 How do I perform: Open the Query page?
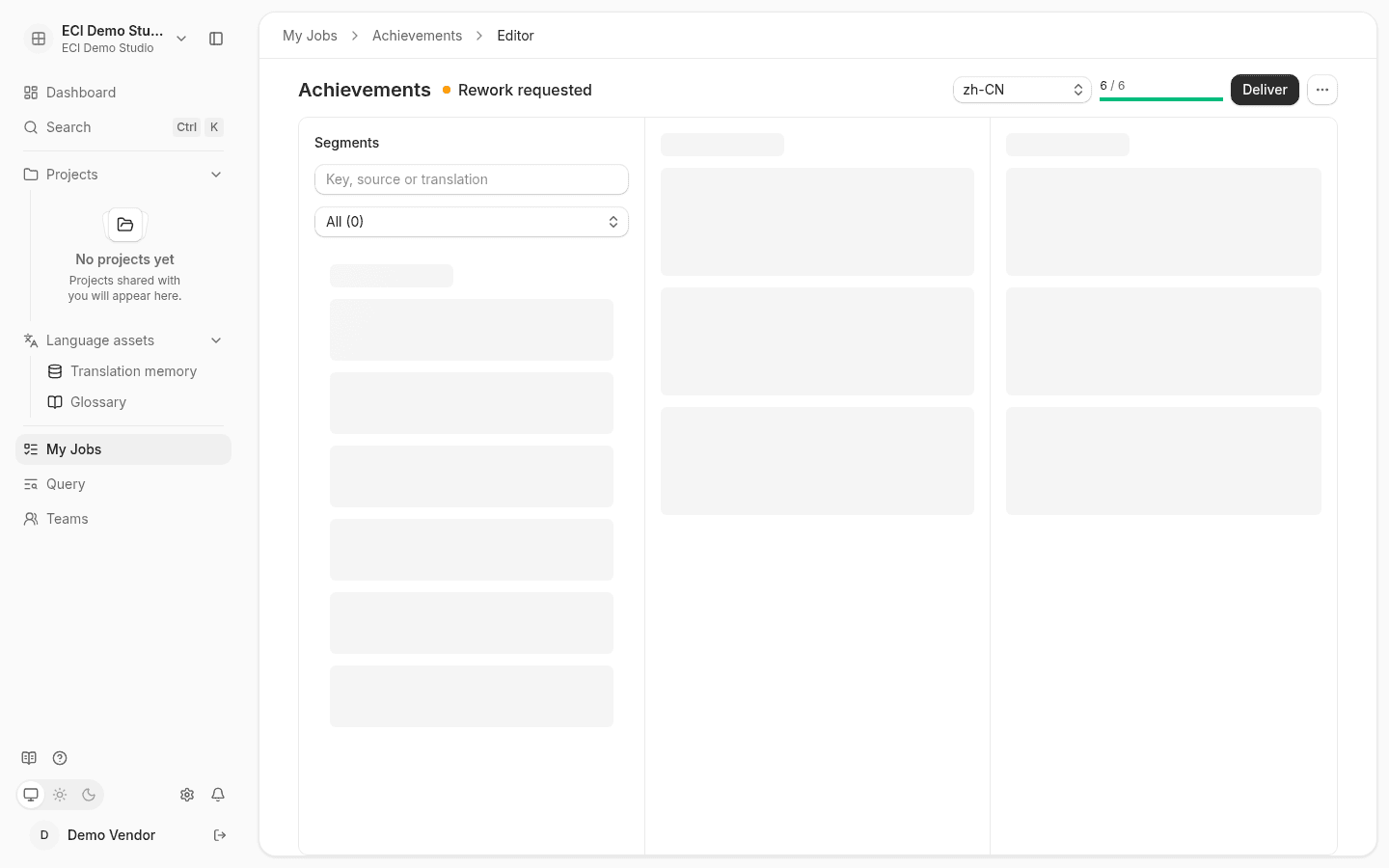[123, 484]
